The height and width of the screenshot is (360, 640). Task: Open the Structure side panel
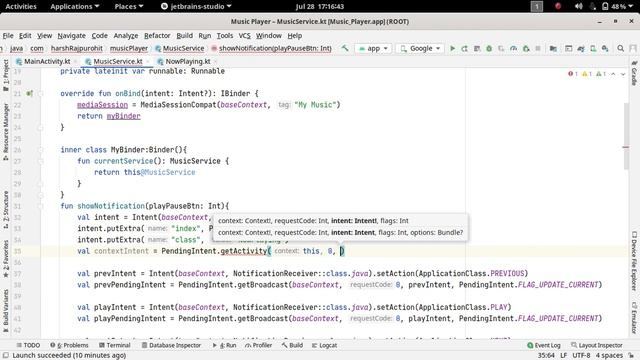(6, 209)
